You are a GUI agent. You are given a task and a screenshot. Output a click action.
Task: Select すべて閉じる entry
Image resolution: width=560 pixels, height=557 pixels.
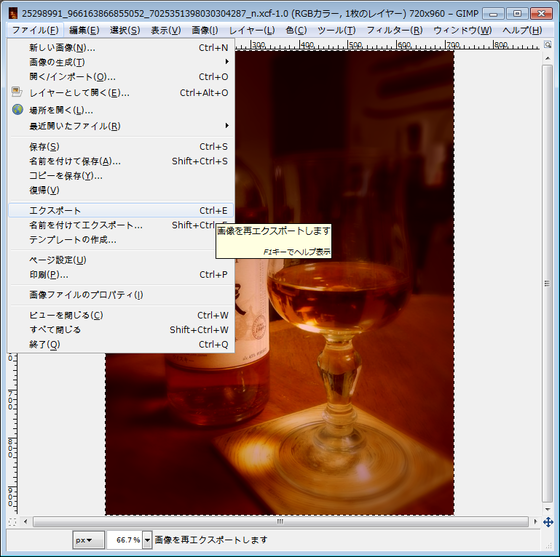tap(121, 330)
